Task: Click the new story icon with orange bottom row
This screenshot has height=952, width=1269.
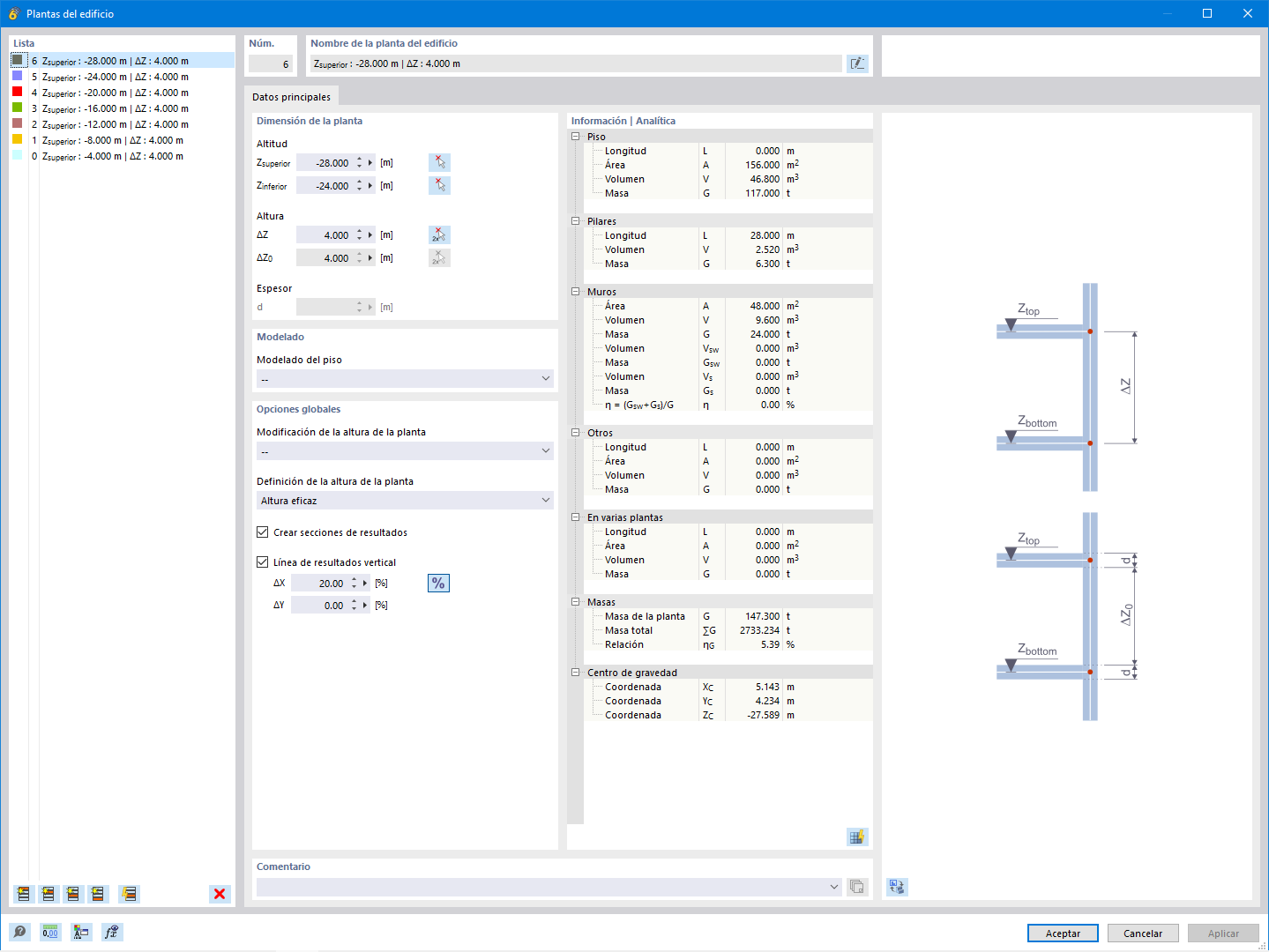Action: 98,894
